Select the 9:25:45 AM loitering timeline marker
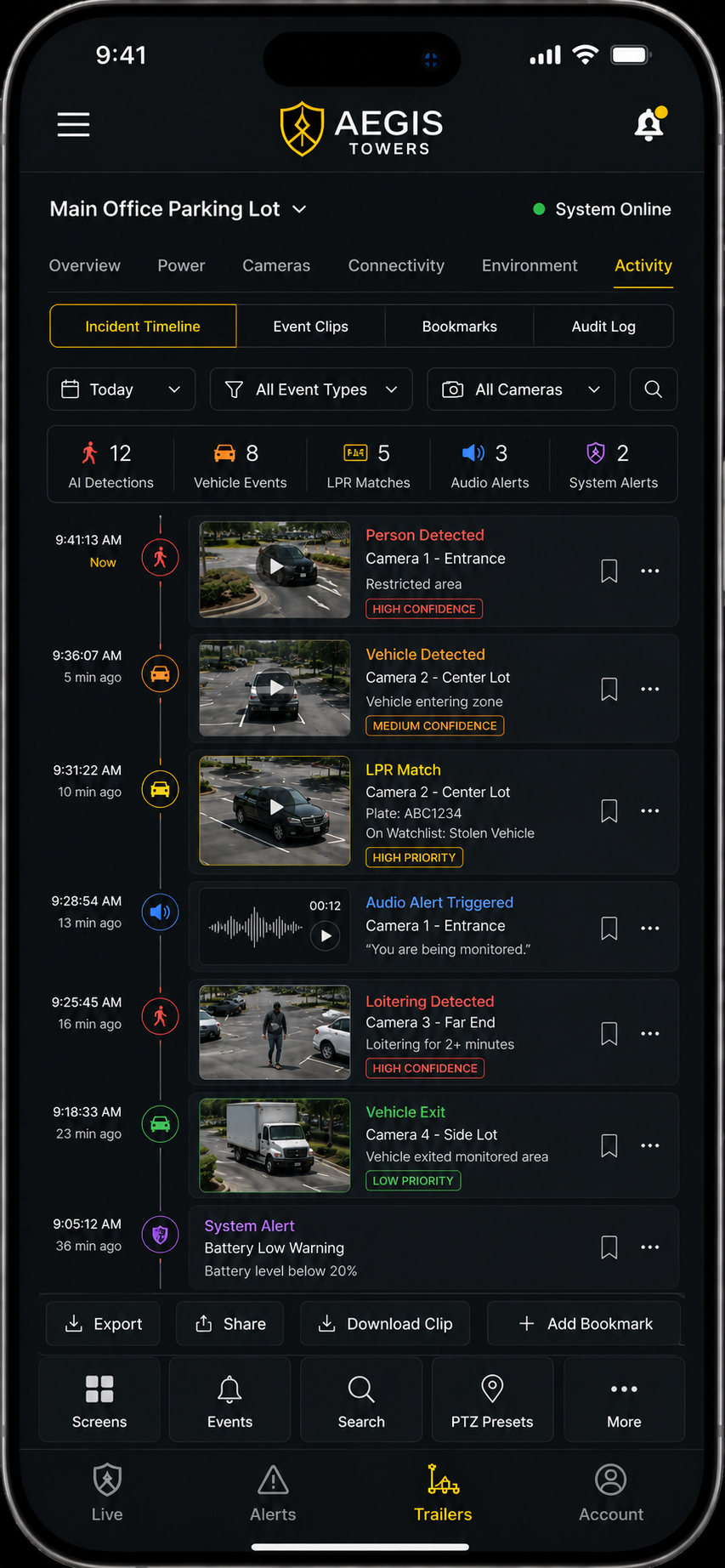This screenshot has height=1568, width=725. 160,1016
